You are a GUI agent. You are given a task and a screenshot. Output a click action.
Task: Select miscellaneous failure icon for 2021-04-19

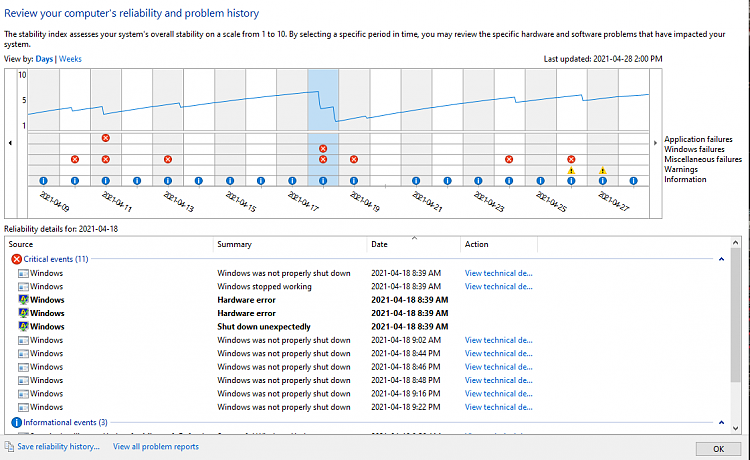(354, 159)
